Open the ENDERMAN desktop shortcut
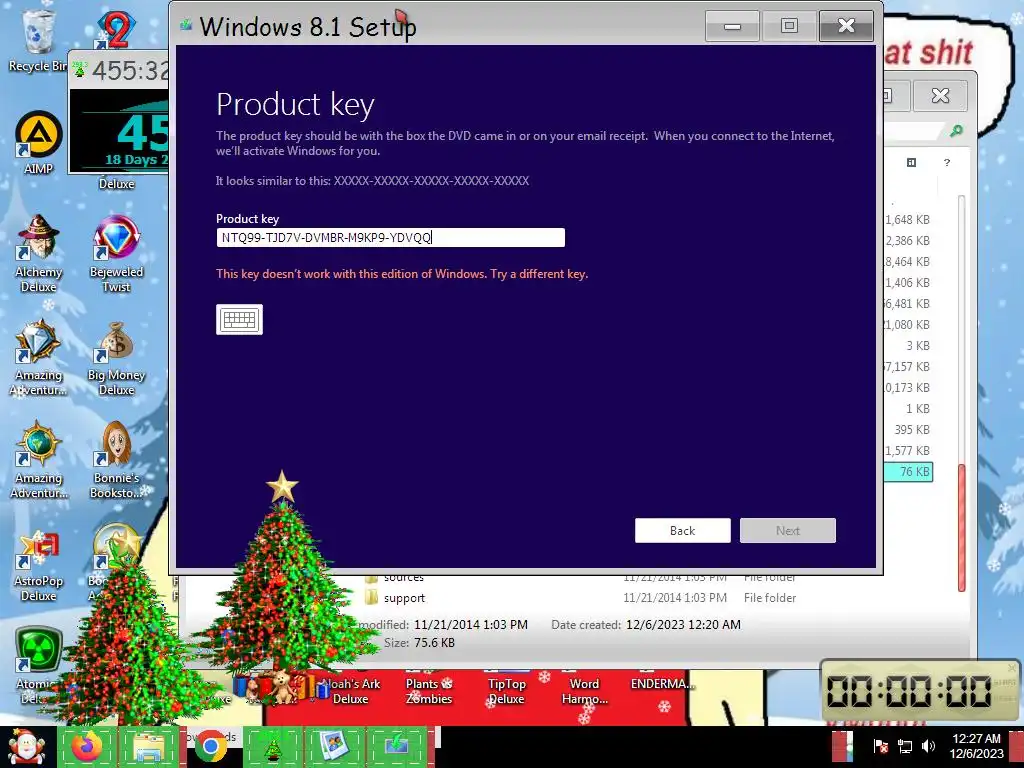The width and height of the screenshot is (1024, 768). tap(662, 684)
